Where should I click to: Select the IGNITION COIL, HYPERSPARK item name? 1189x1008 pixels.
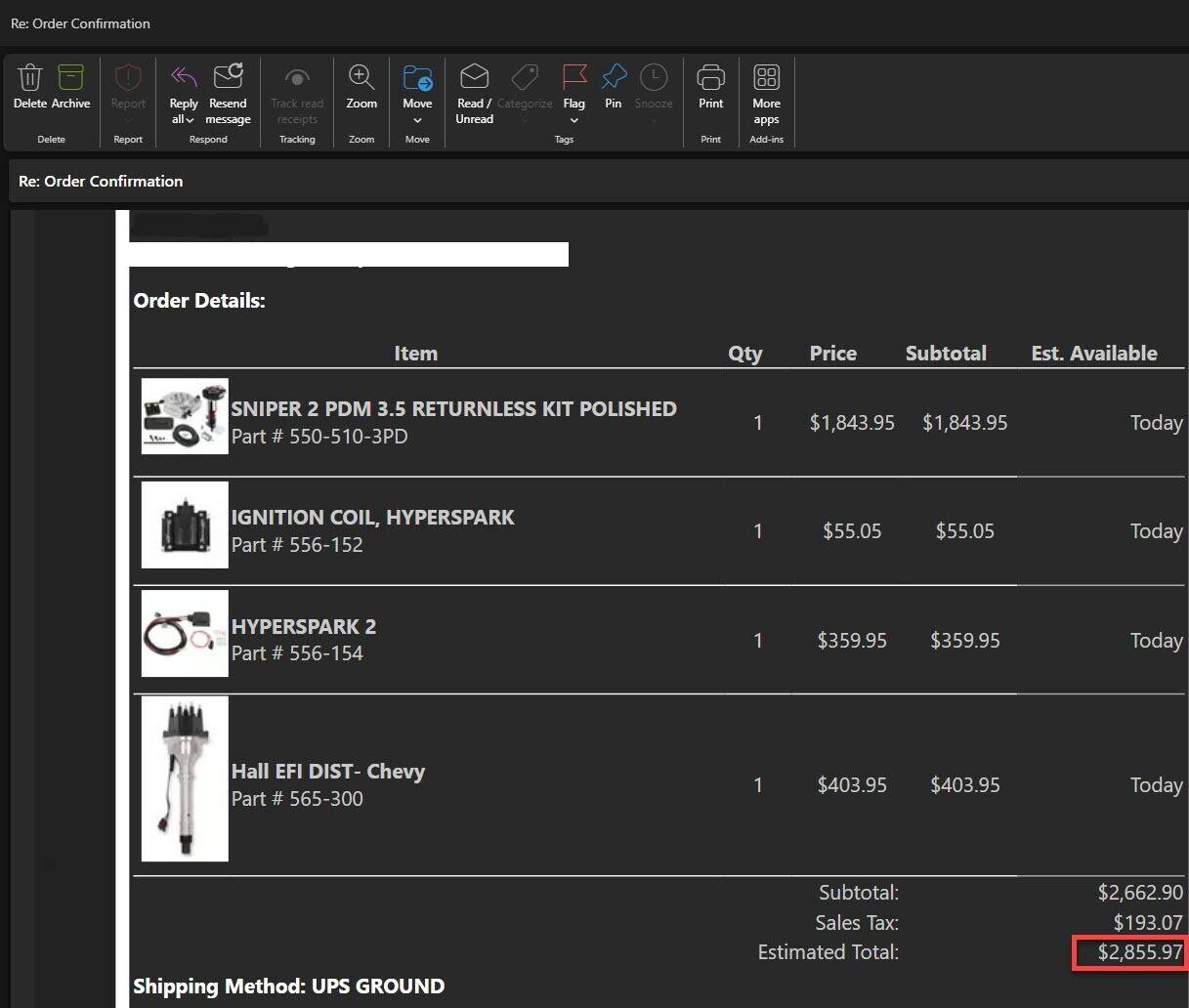372,518
